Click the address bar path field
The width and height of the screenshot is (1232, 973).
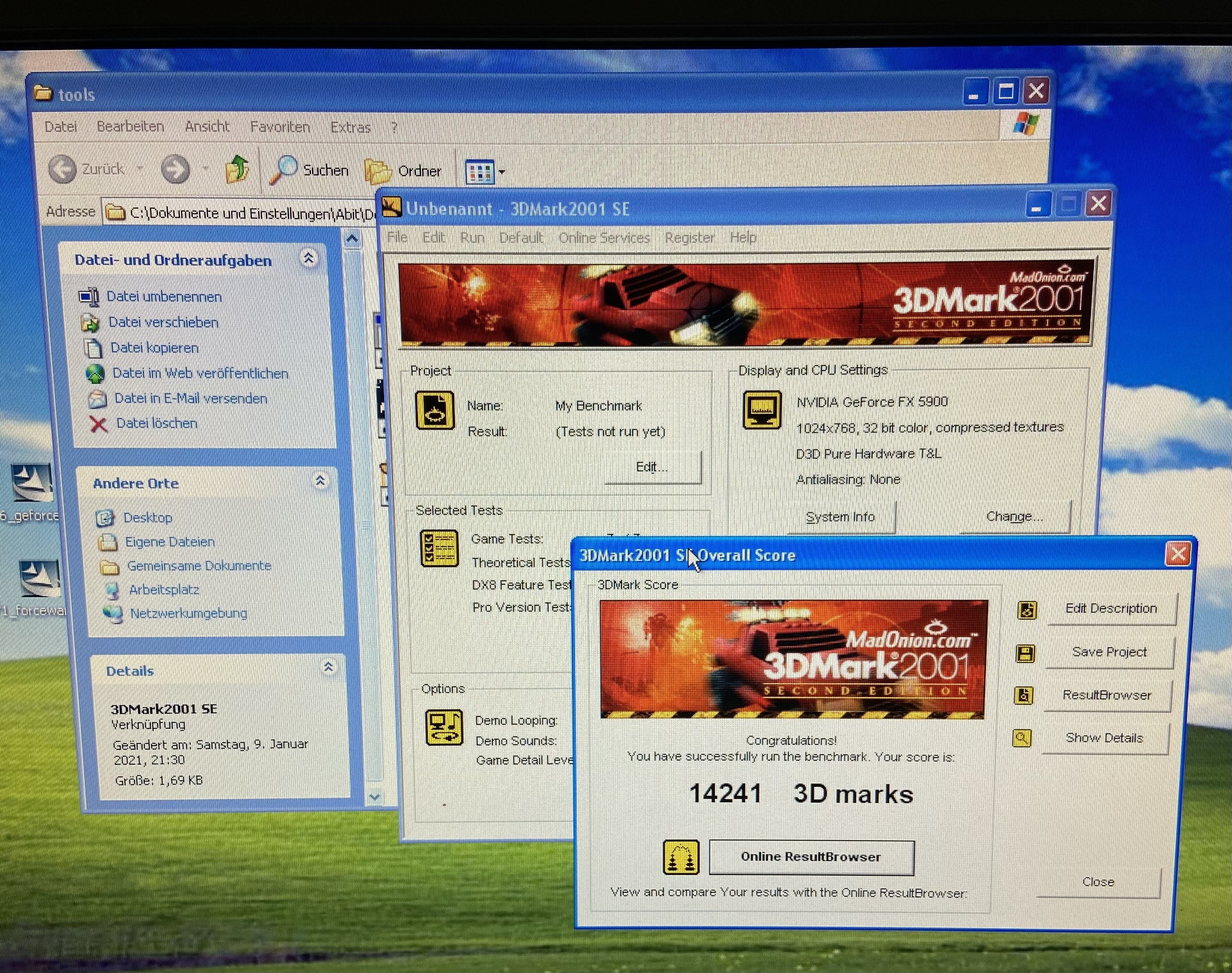pyautogui.click(x=239, y=213)
